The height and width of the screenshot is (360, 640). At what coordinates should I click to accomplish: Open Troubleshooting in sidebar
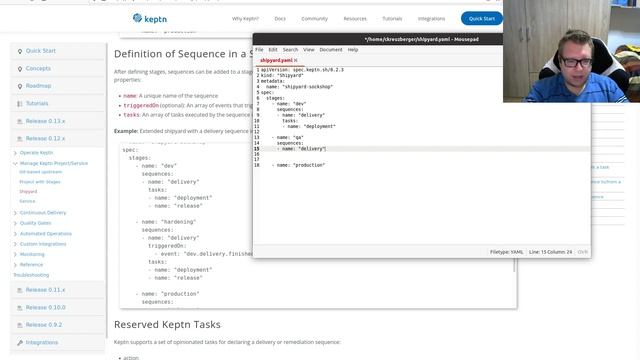(x=31, y=275)
